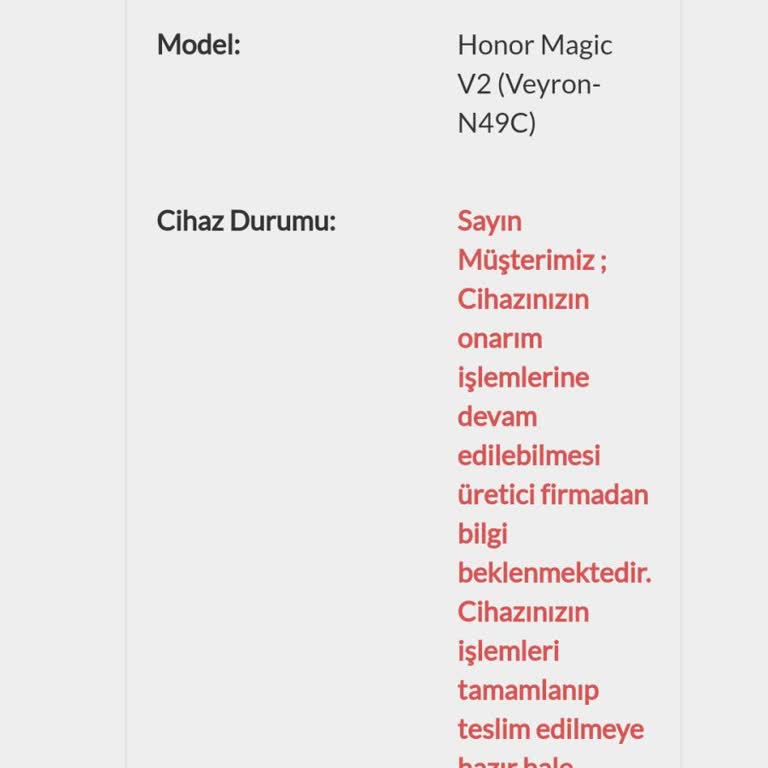The width and height of the screenshot is (768, 768).
Task: Click the word "devam" in red text
Action: (497, 416)
